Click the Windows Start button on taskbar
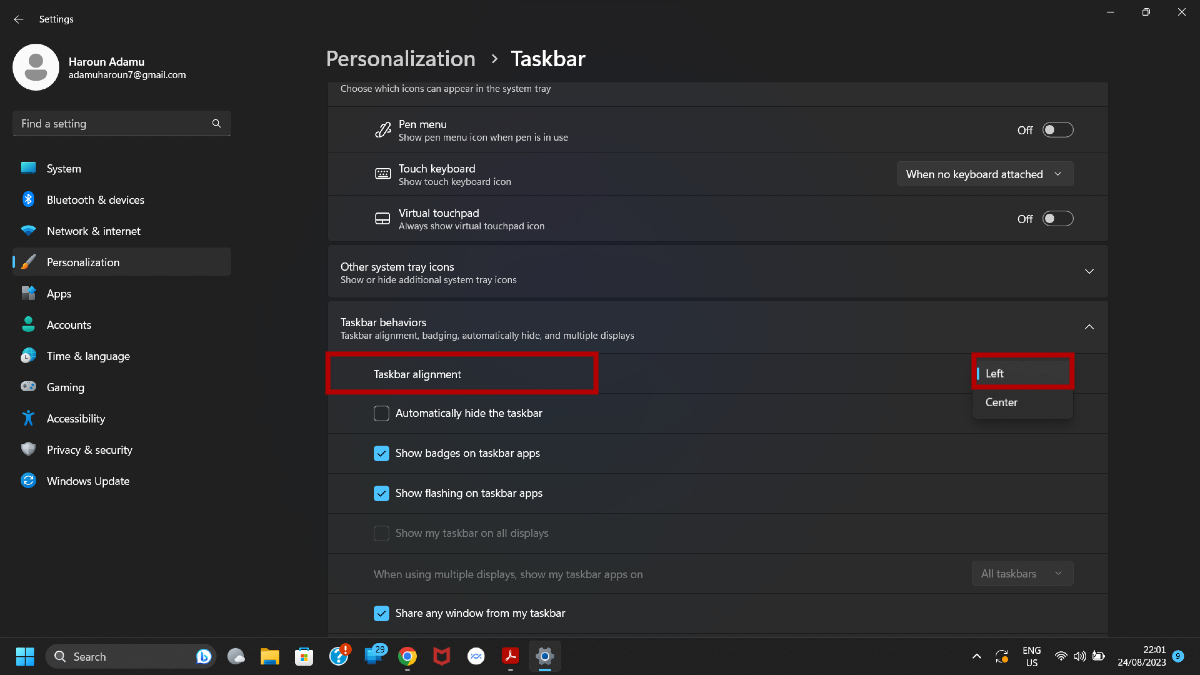This screenshot has width=1200, height=675. (25, 656)
